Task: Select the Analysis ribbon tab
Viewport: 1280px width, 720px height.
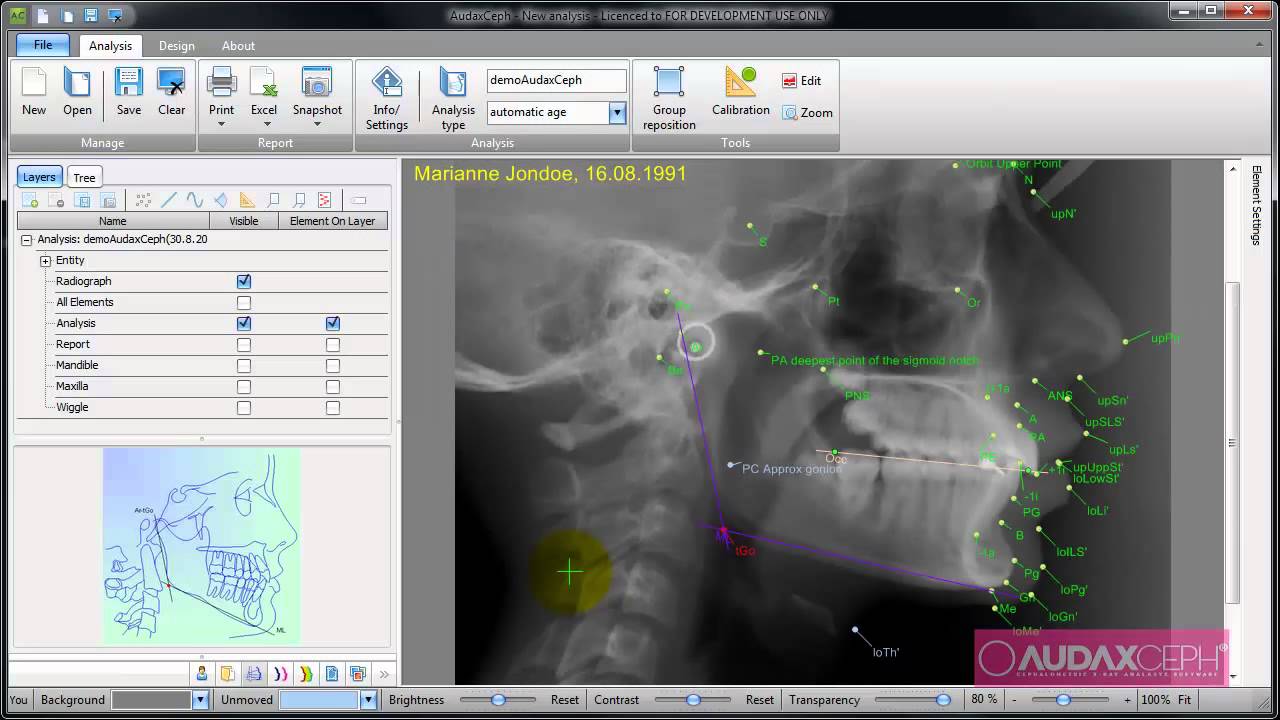Action: (x=110, y=46)
